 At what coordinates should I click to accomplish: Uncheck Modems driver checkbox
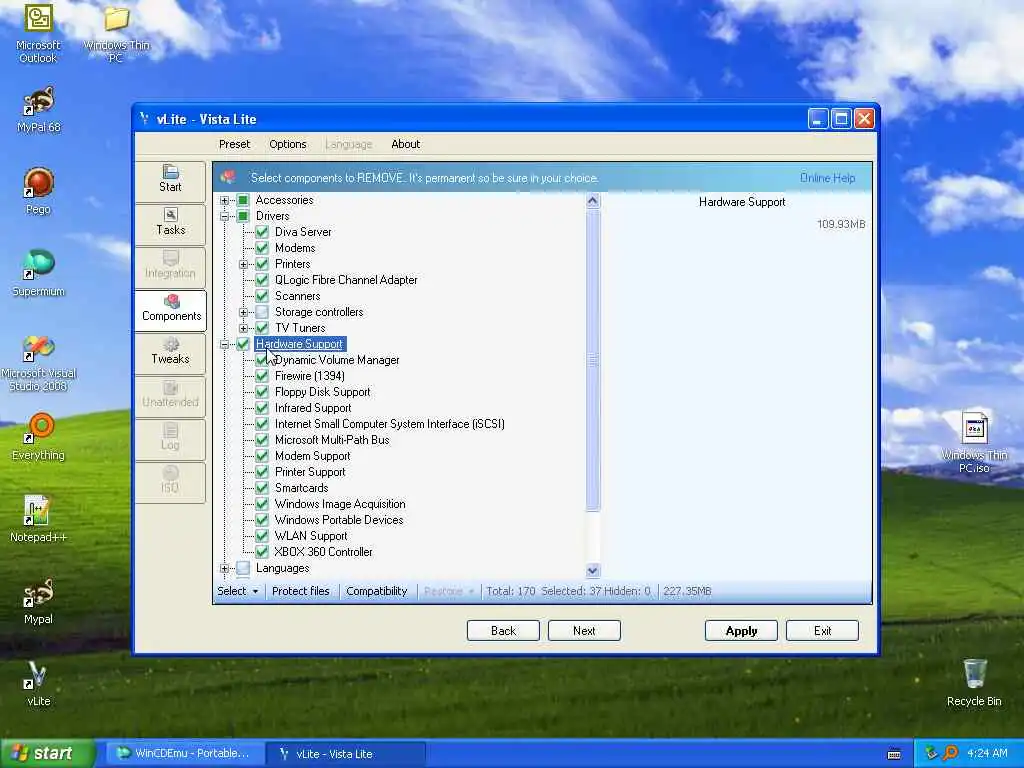[262, 248]
